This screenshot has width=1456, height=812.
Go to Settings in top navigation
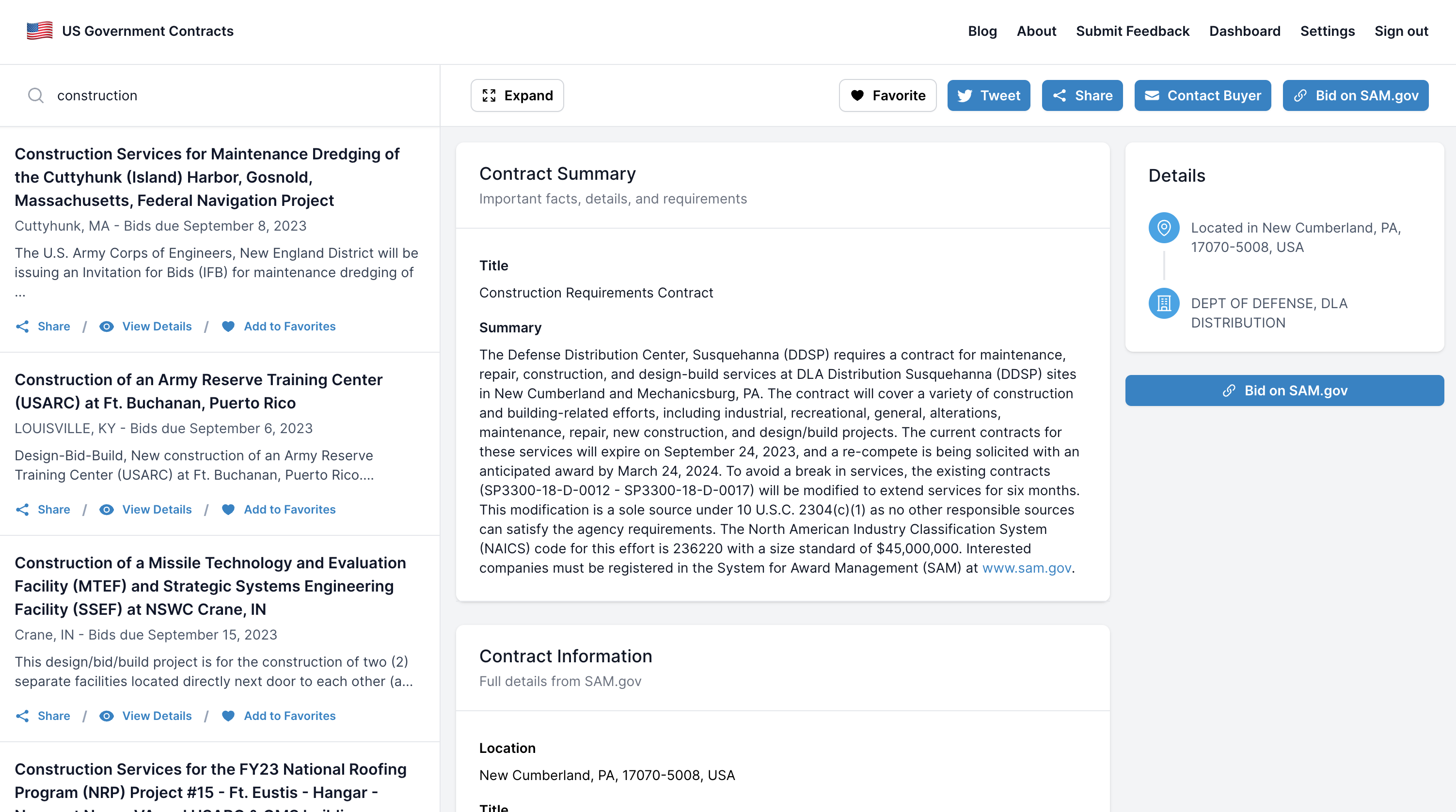pos(1327,31)
